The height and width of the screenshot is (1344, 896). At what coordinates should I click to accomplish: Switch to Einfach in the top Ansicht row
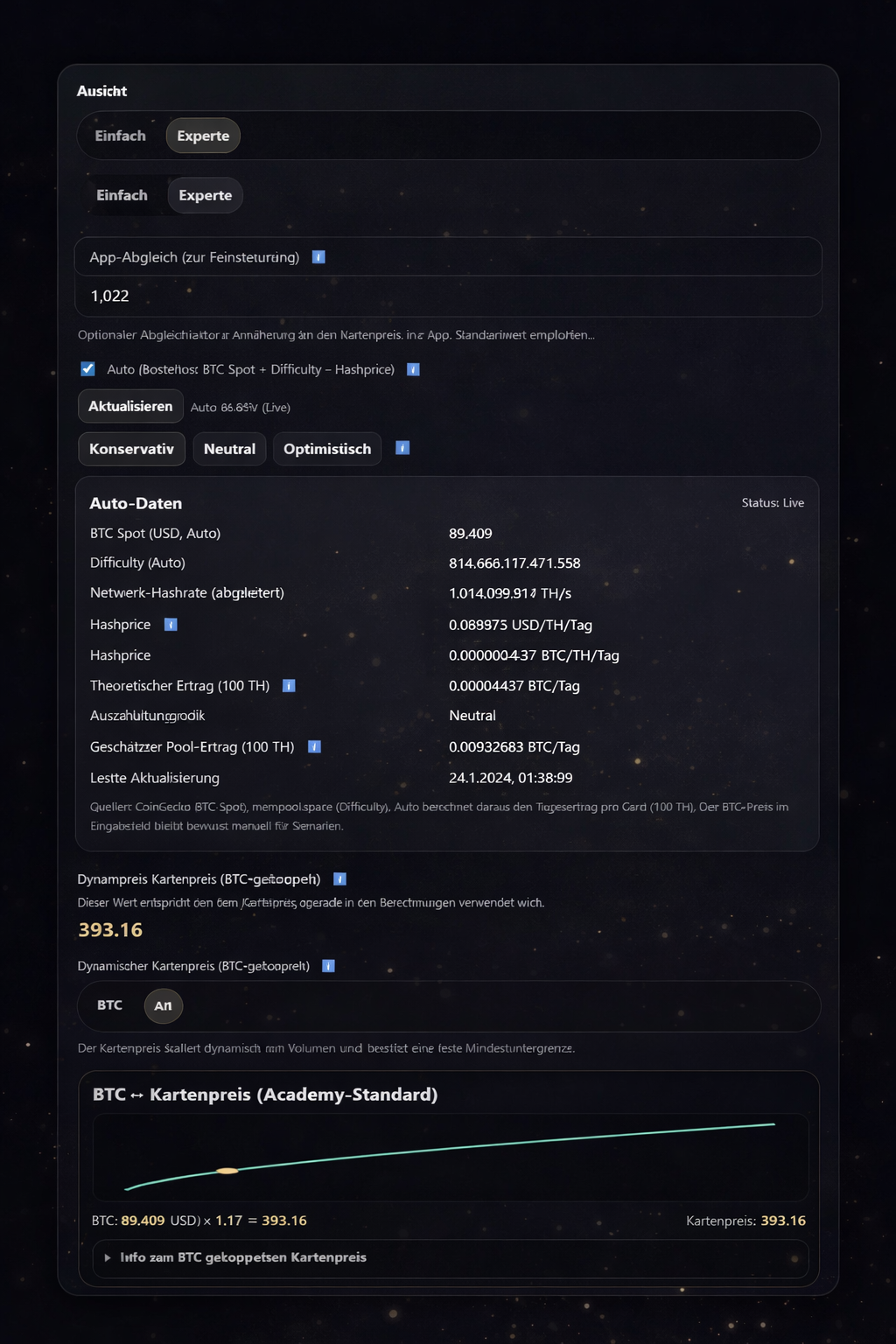[121, 136]
